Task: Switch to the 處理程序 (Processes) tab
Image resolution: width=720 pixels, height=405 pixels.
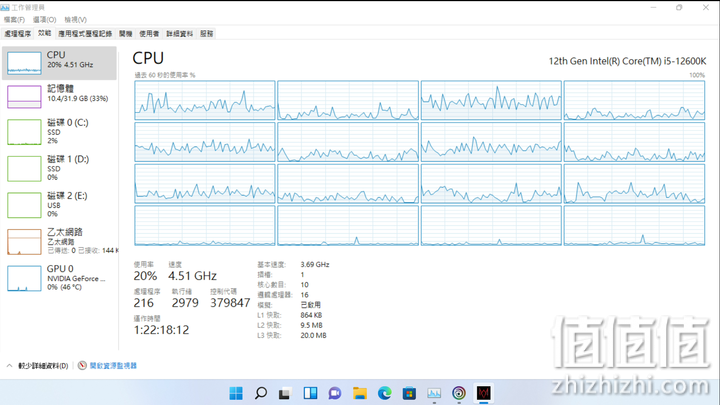Action: click(18, 34)
